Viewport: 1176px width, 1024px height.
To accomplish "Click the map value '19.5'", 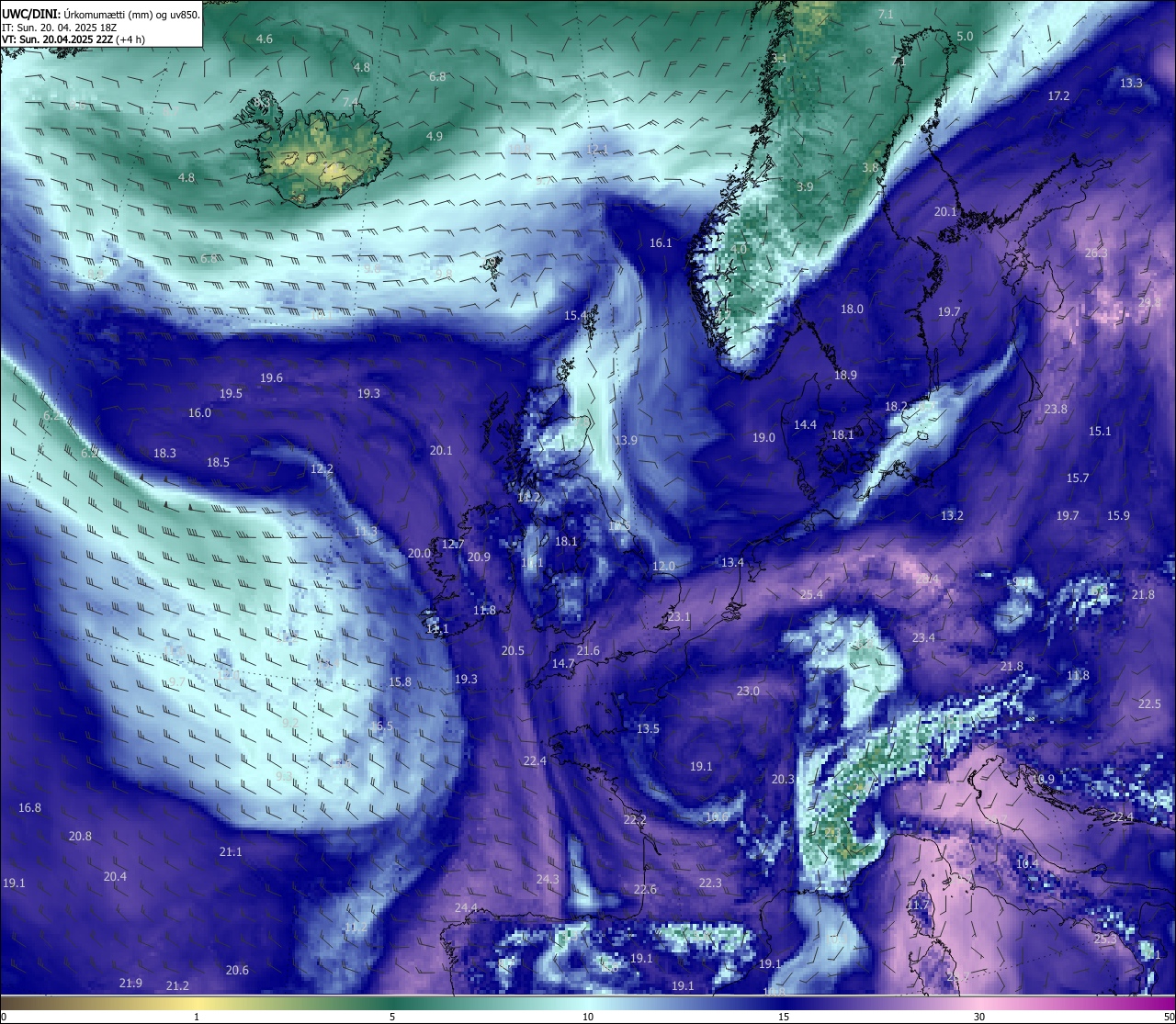I will 231,393.
